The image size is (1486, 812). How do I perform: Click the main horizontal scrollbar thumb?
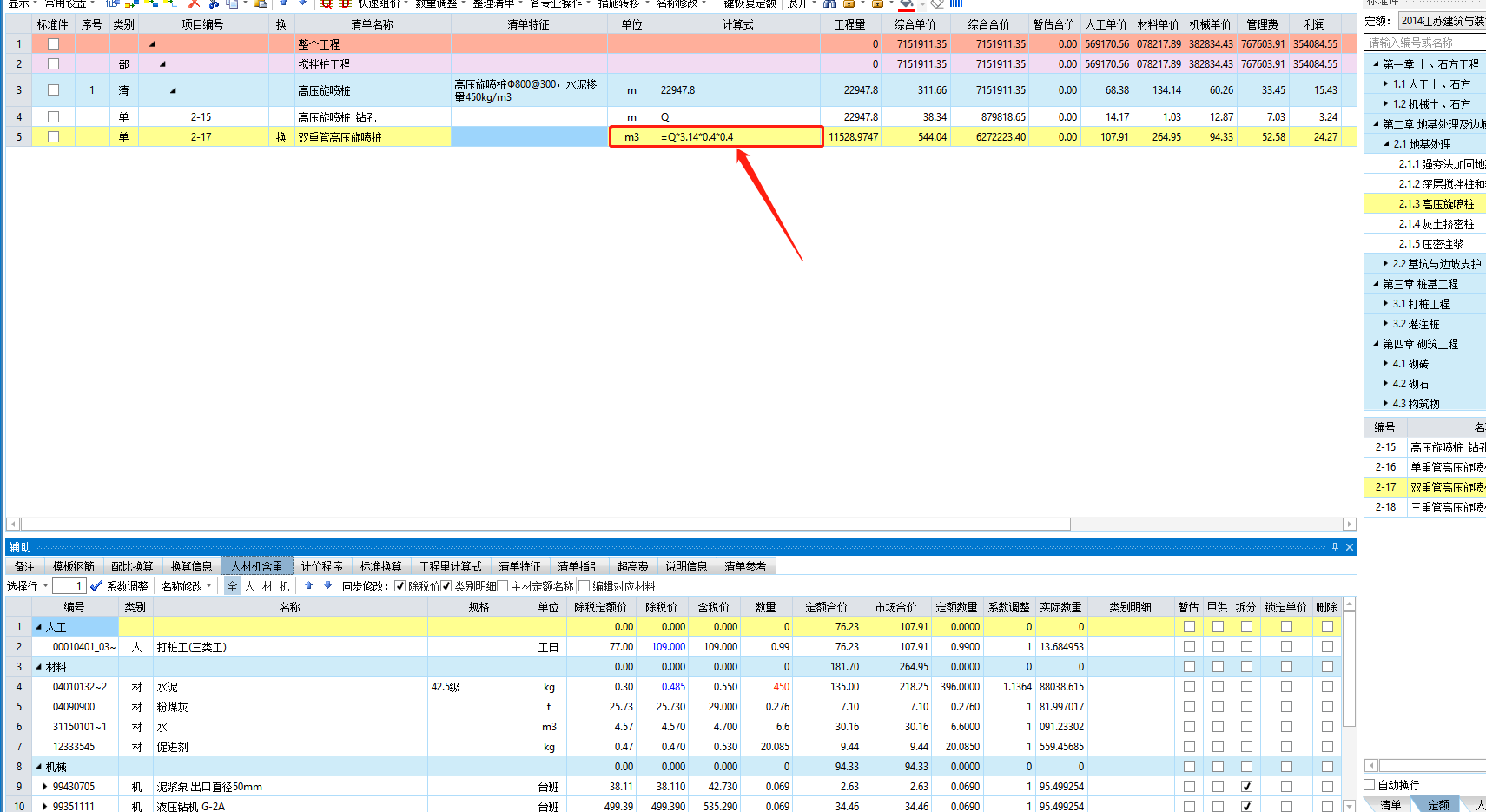(545, 524)
